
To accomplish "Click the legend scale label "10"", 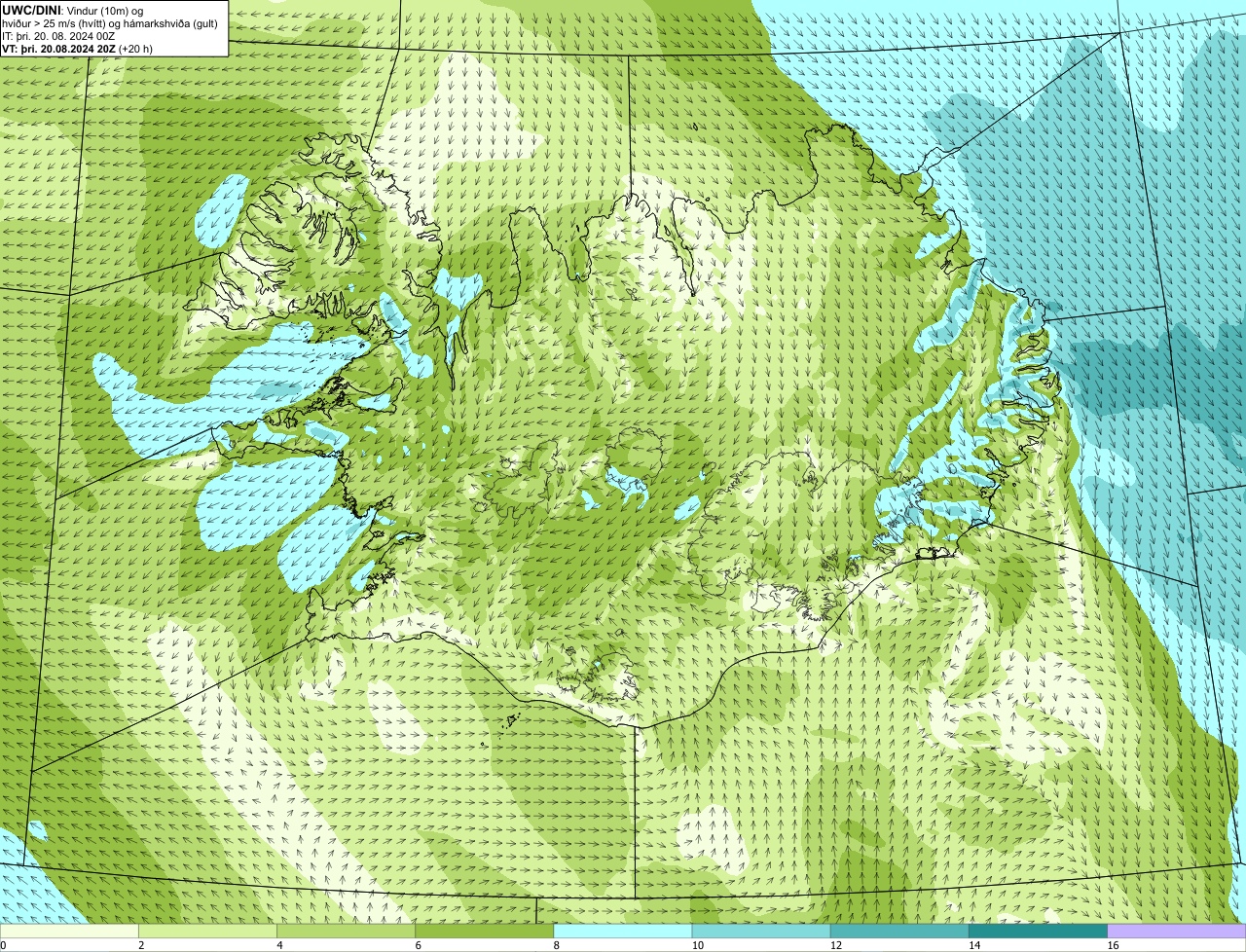I will point(697,945).
